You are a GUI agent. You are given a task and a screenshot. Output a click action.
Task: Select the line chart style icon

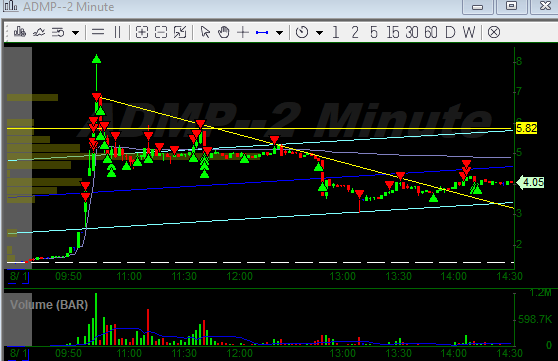tap(39, 32)
